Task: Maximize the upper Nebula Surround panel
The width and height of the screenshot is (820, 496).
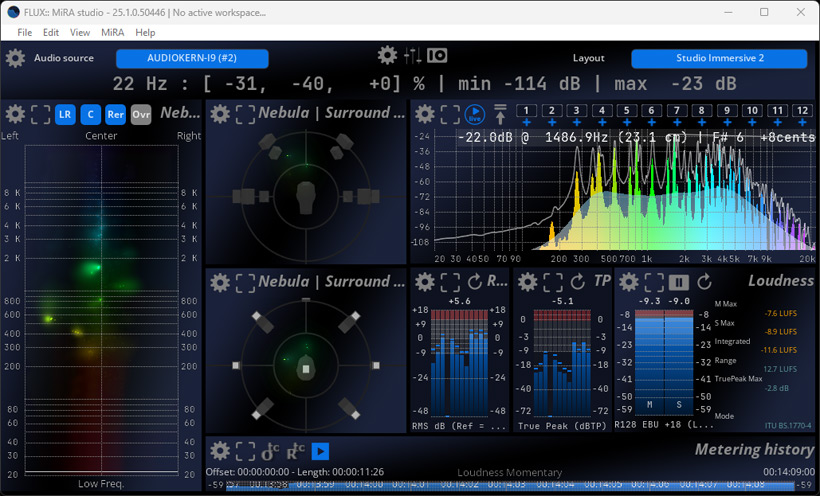Action: tap(245, 115)
